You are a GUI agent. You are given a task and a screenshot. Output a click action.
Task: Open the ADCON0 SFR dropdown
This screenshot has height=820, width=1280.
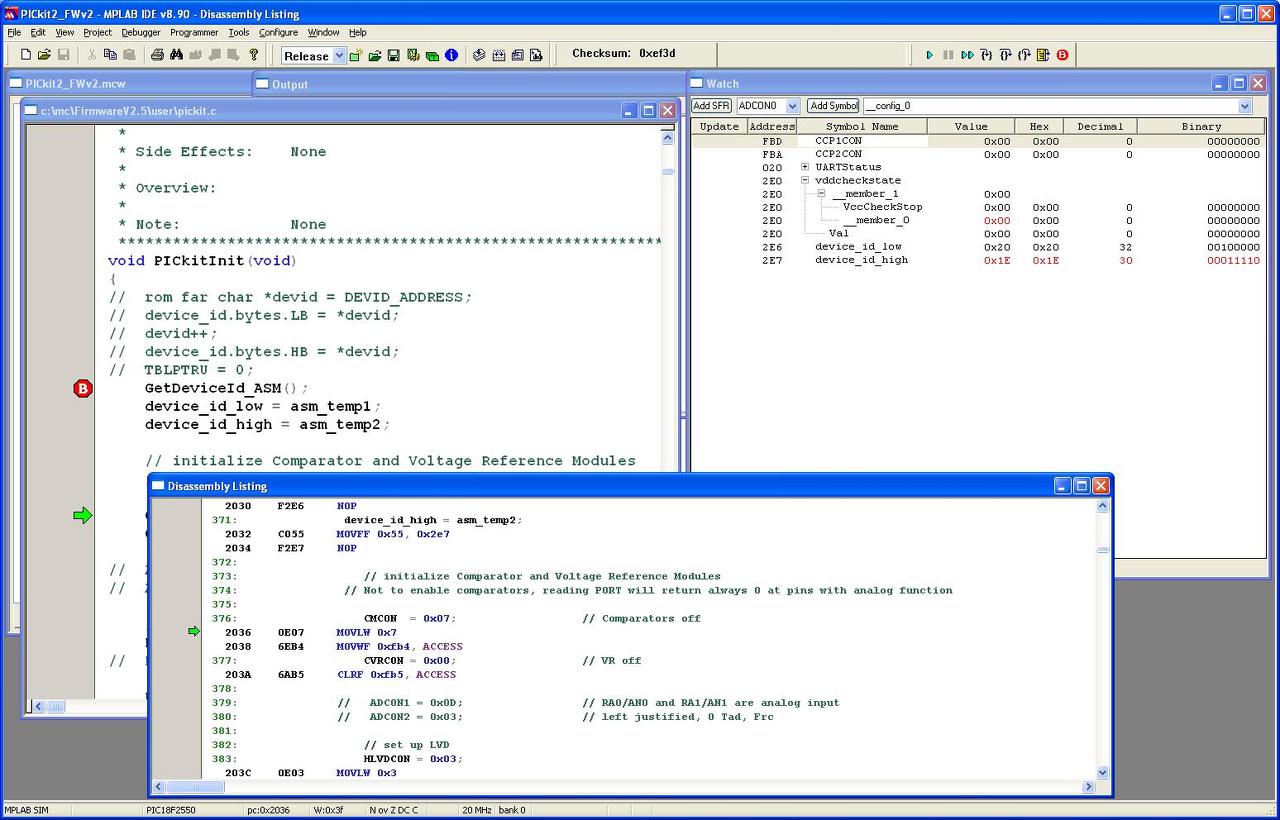792,106
